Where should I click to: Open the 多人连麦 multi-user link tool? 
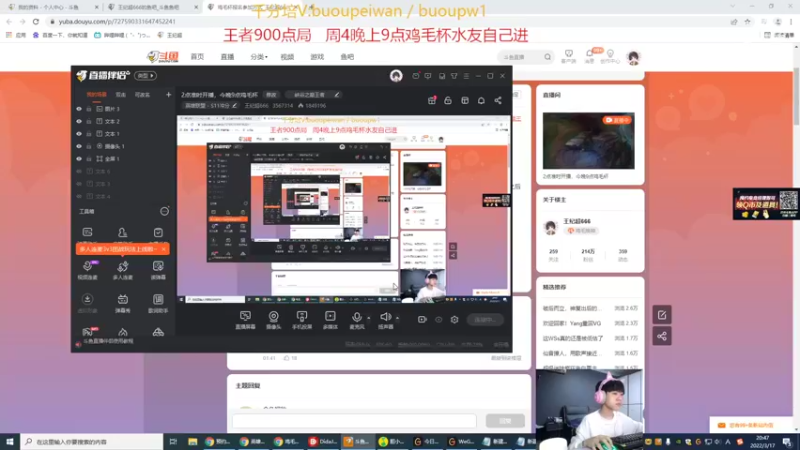(x=122, y=269)
